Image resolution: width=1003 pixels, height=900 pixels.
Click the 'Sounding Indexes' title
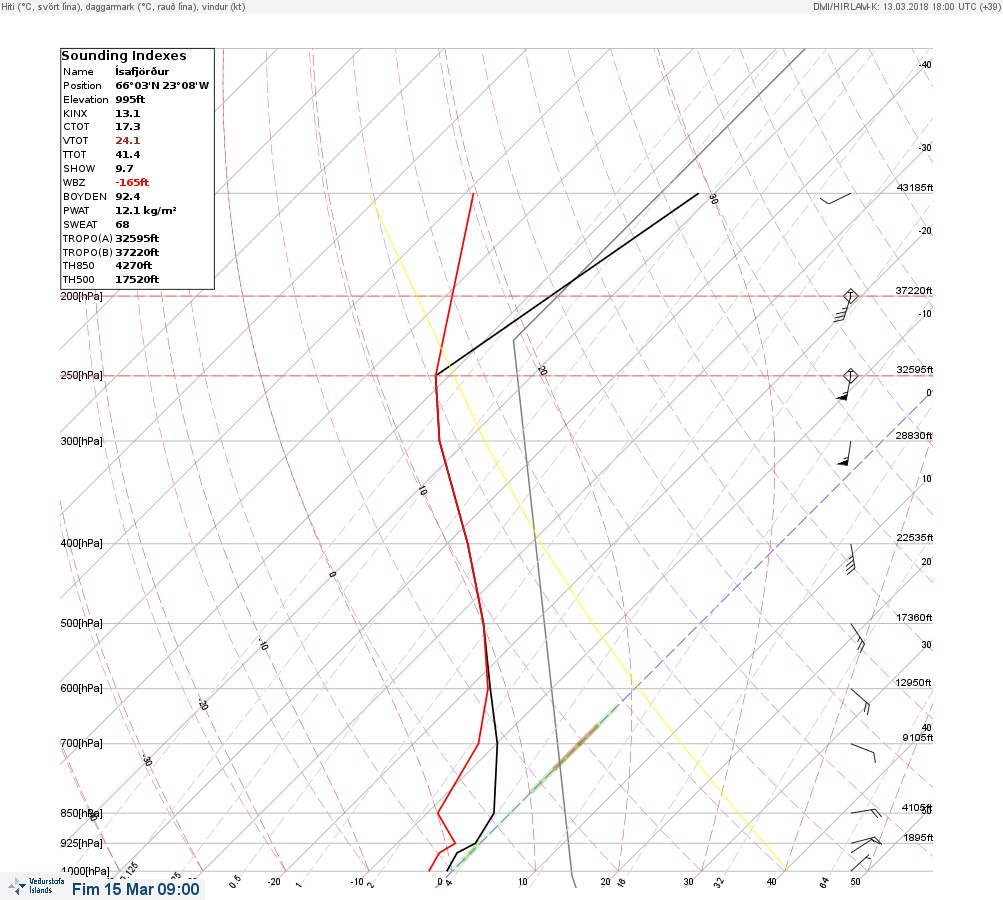(124, 56)
